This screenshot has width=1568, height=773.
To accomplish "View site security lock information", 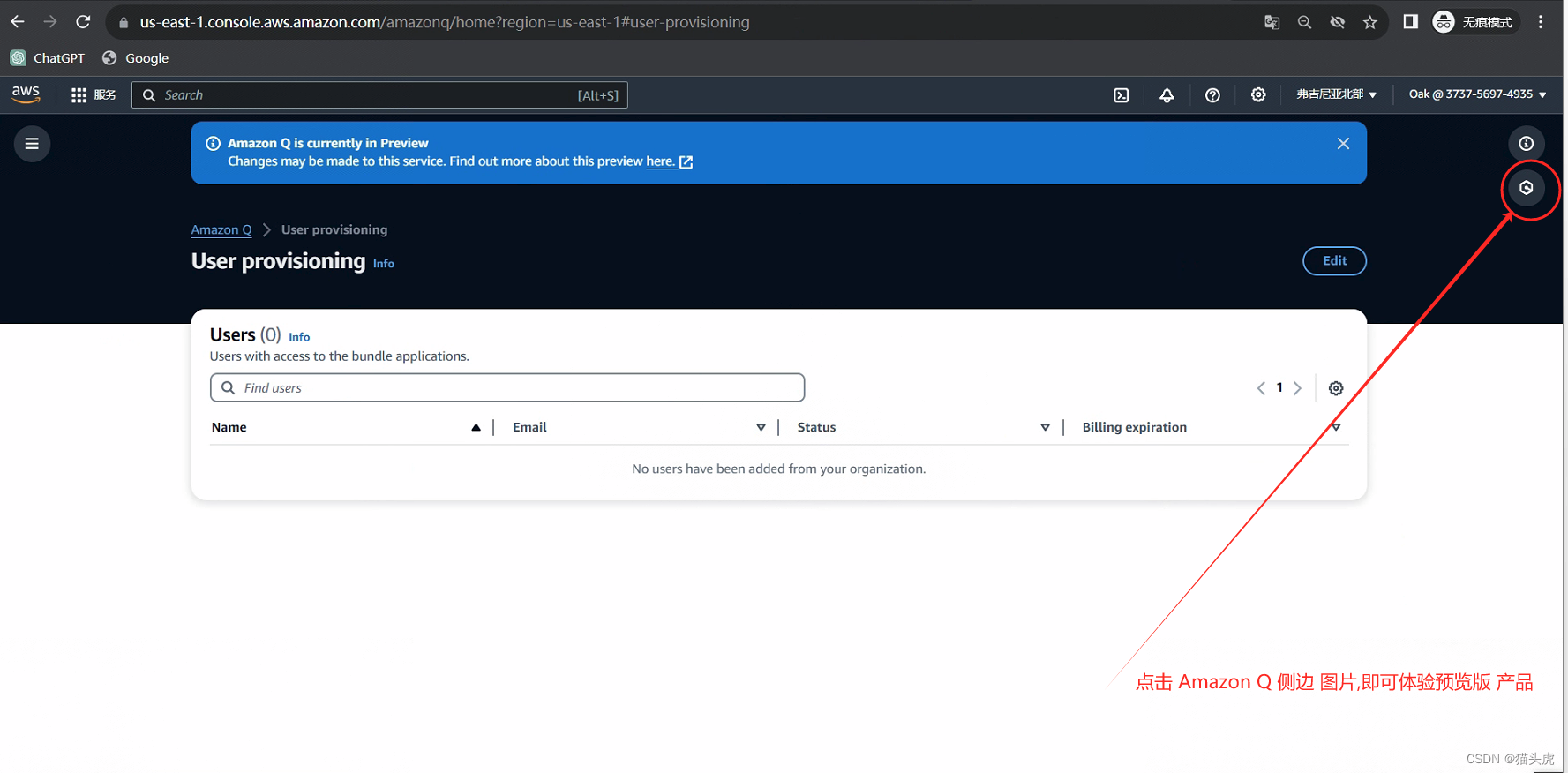I will pos(124,23).
